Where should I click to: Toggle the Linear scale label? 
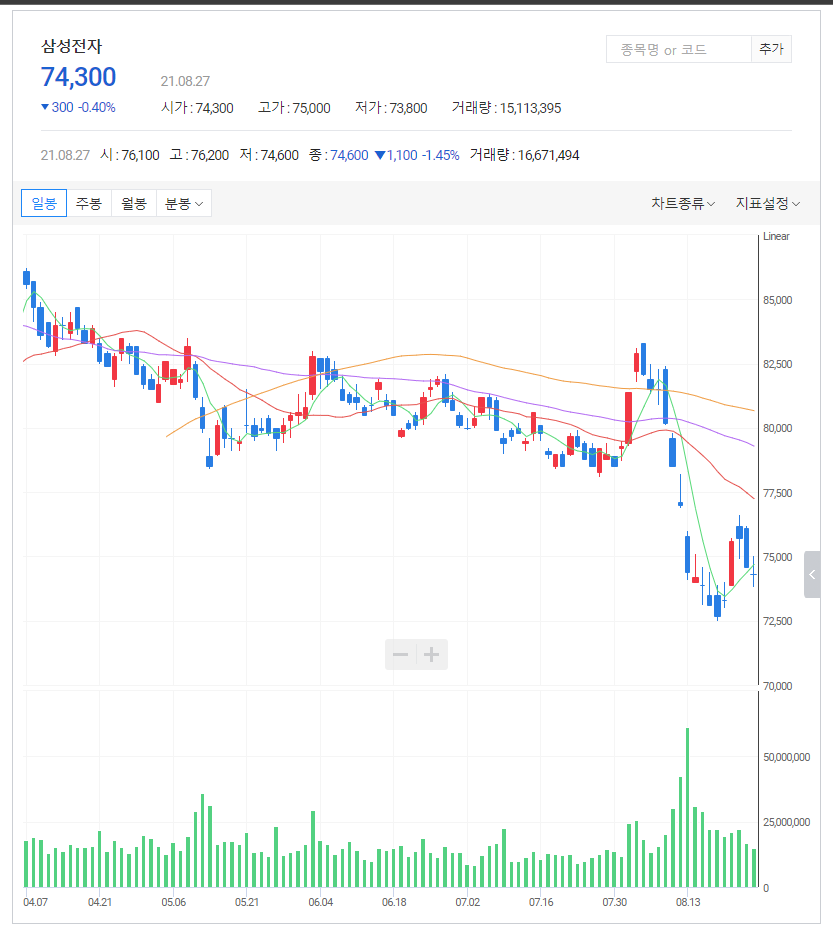(x=776, y=236)
